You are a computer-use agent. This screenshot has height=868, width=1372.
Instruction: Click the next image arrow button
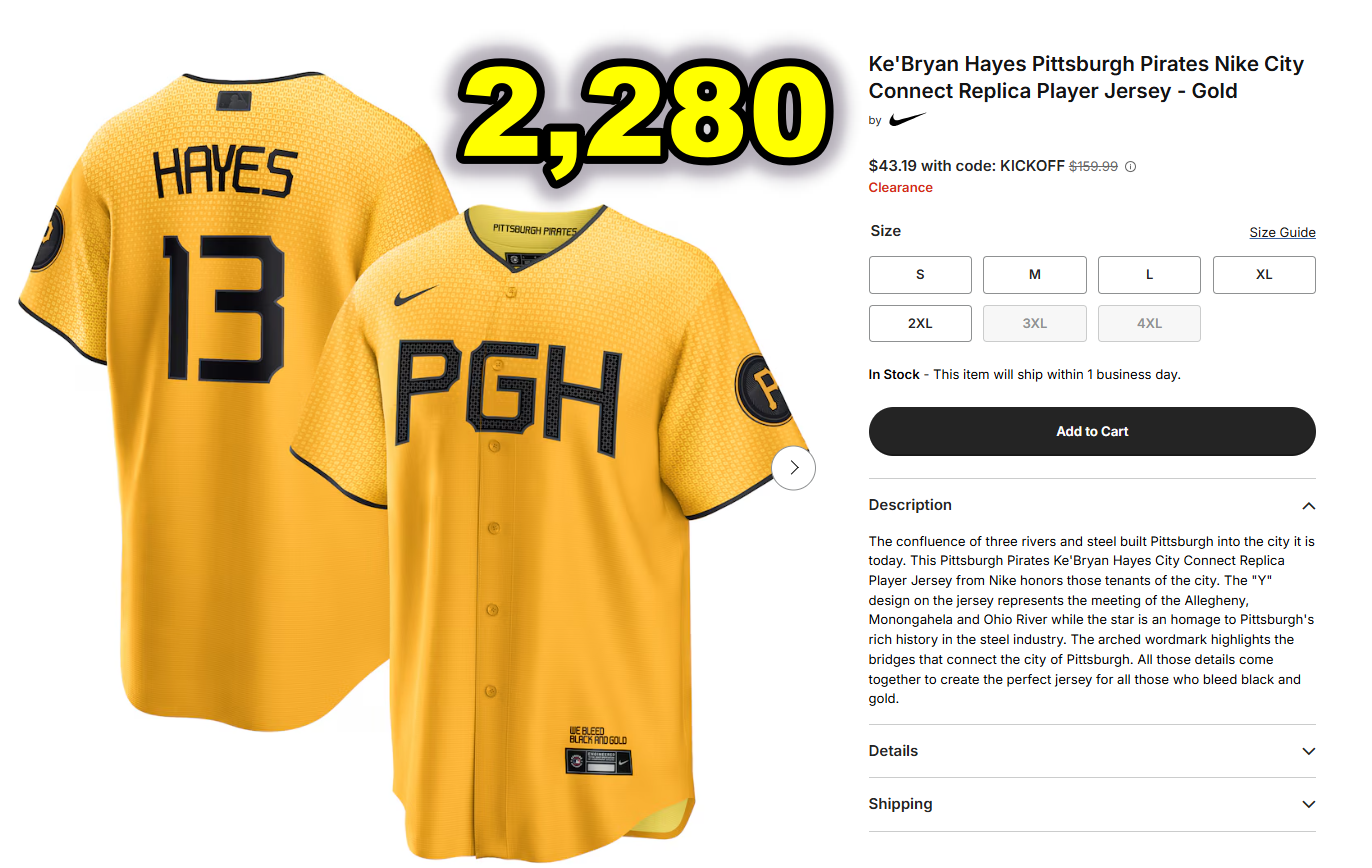794,467
